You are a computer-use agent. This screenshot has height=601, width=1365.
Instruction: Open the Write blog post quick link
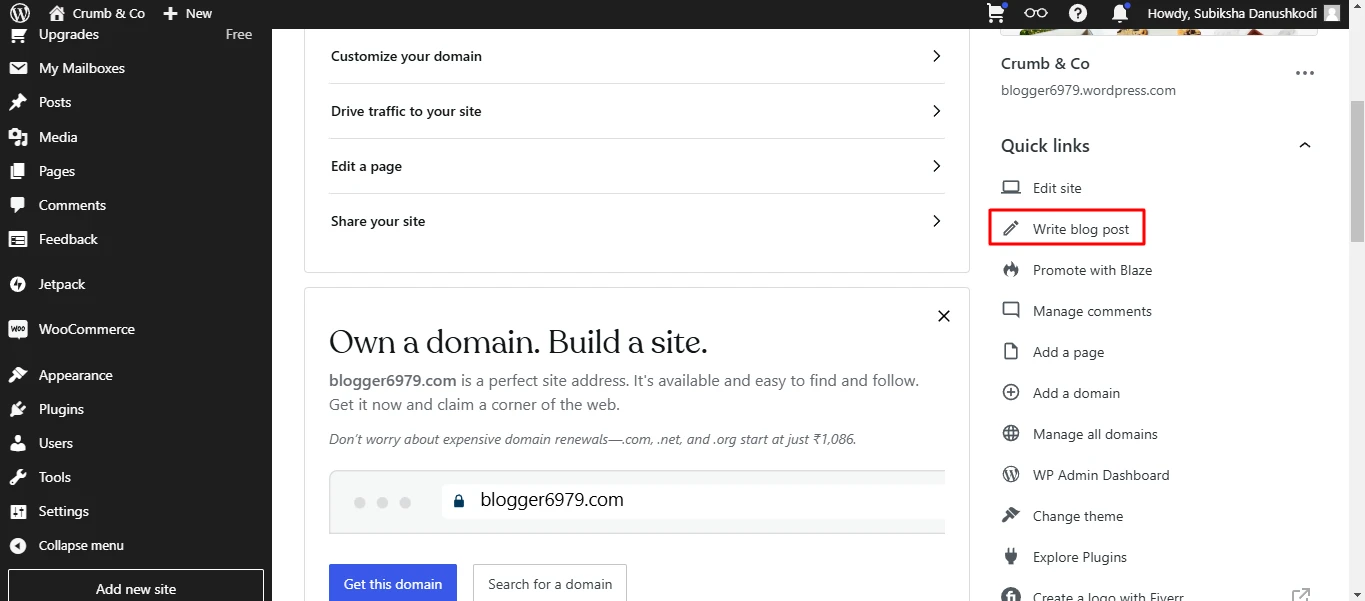[1080, 229]
